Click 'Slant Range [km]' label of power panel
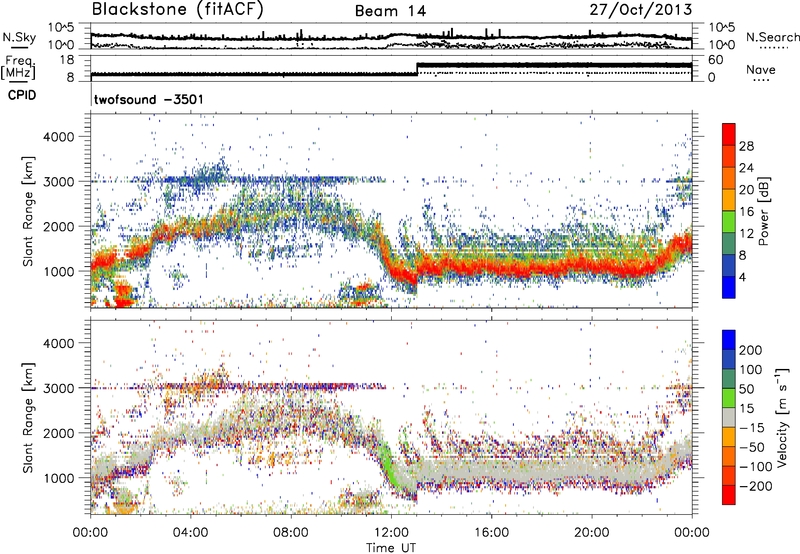 tap(29, 211)
